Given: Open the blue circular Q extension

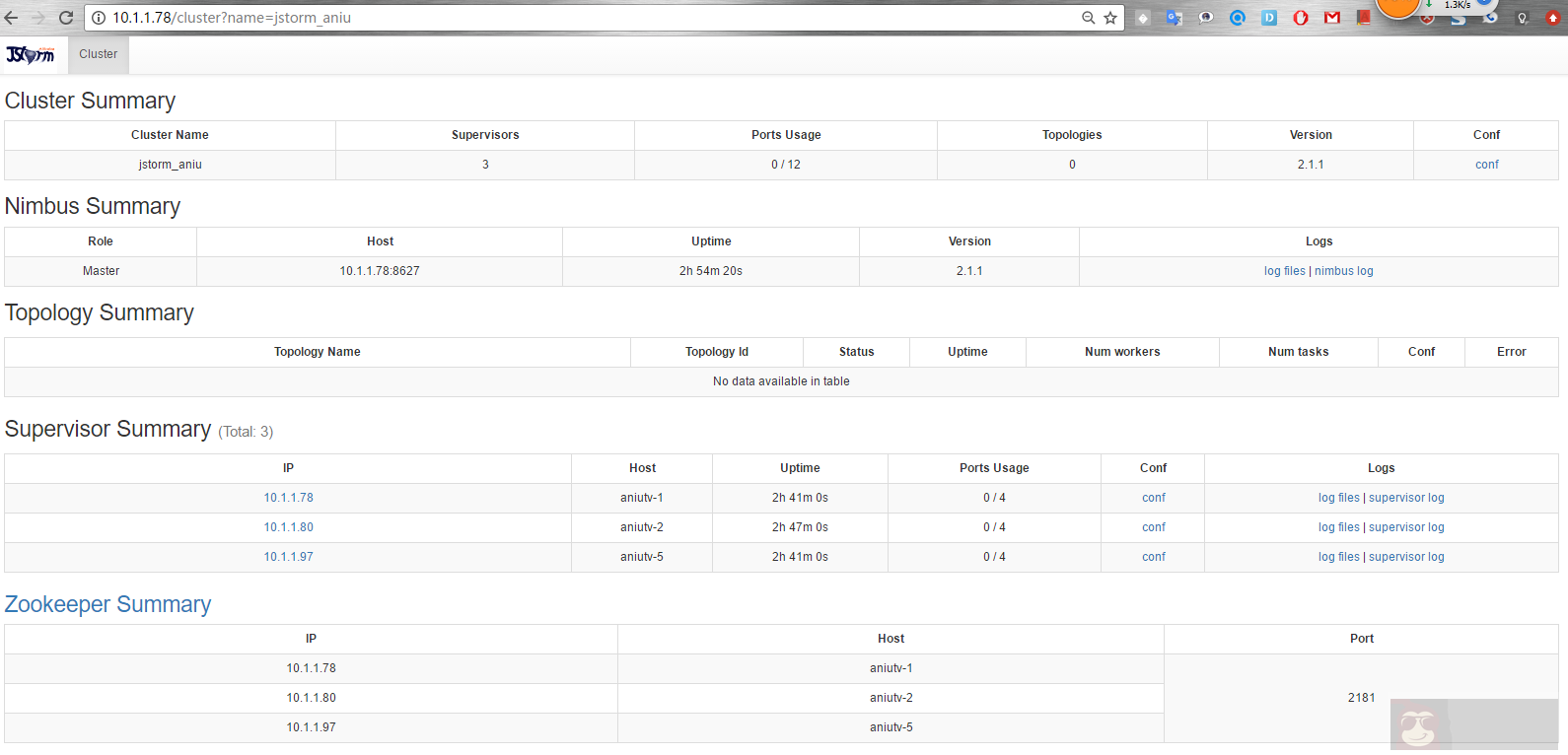Looking at the screenshot, I should point(1238,18).
